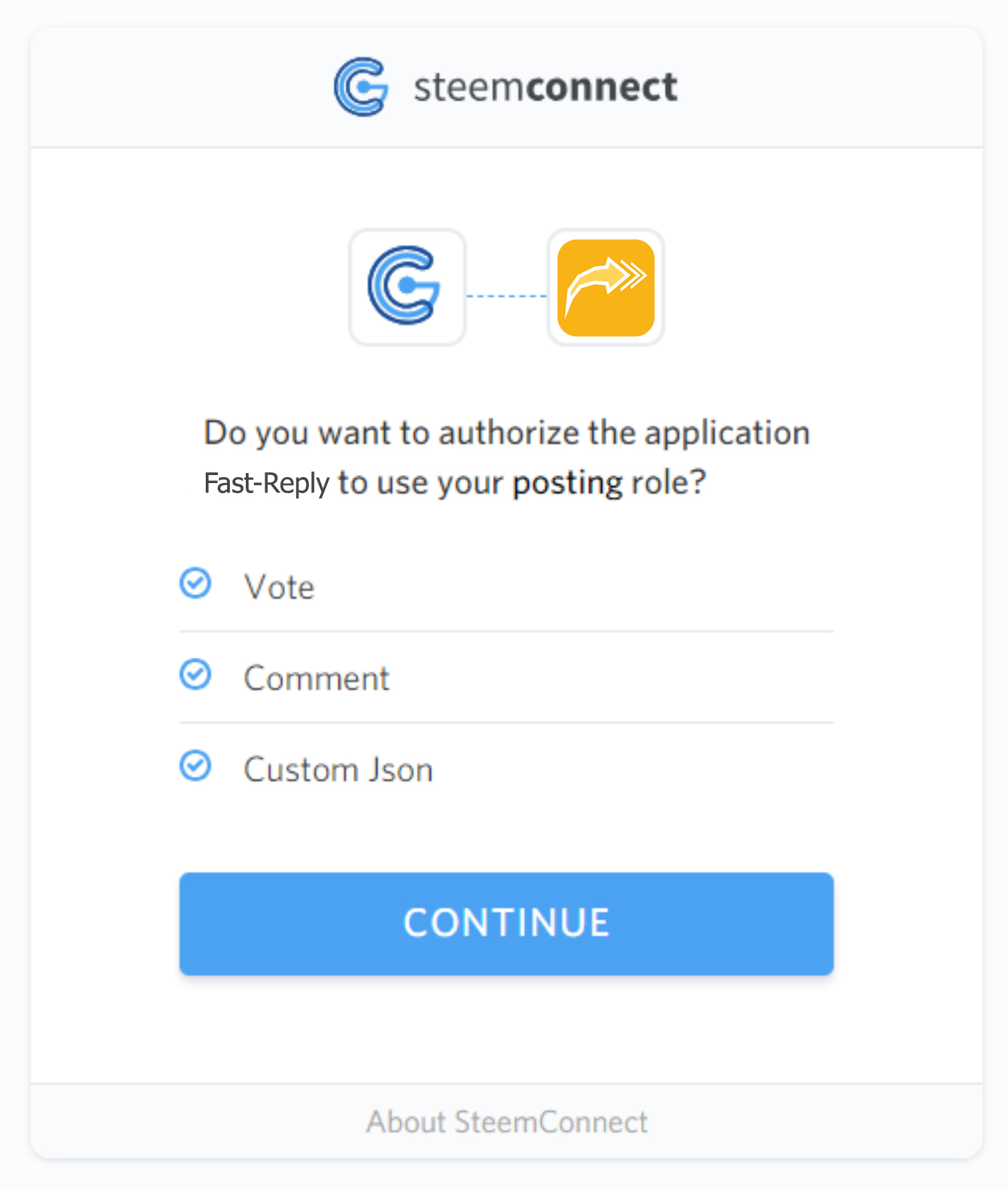The image size is (1008, 1190).
Task: Toggle the Comment permission checkmark
Action: tap(196, 675)
